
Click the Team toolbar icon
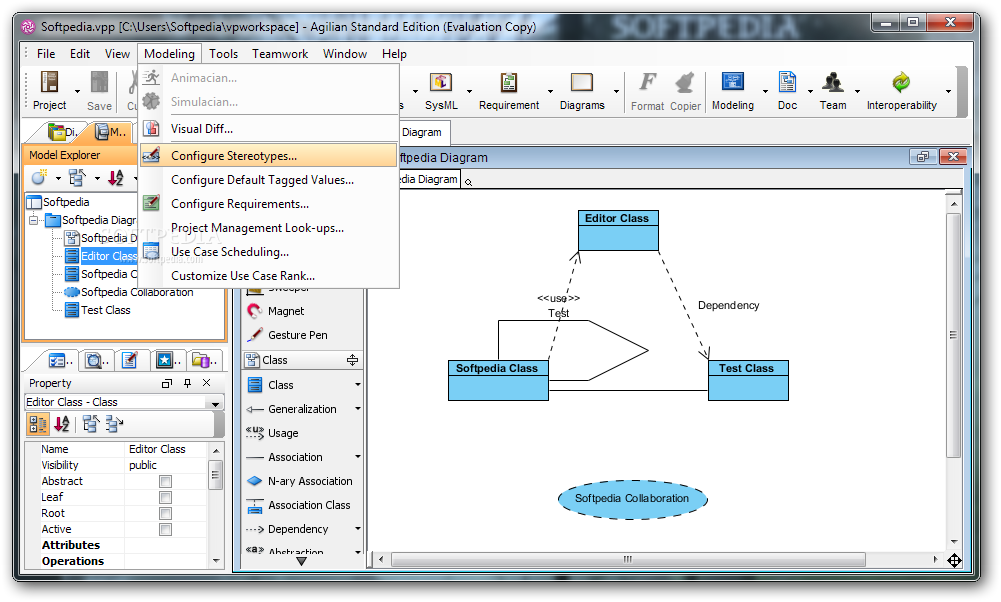click(x=832, y=91)
